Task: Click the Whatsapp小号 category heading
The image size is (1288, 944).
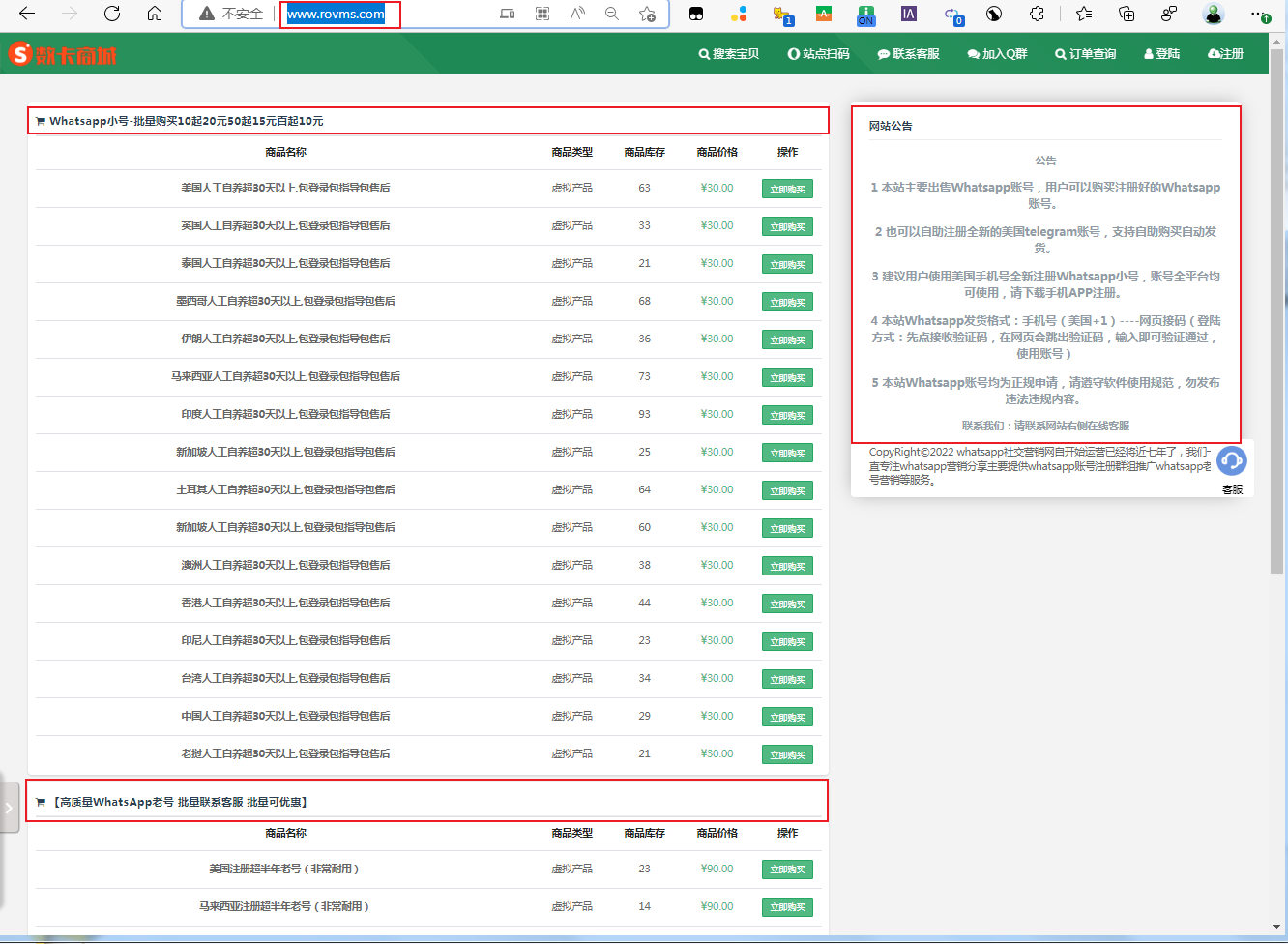Action: pyautogui.click(x=187, y=121)
